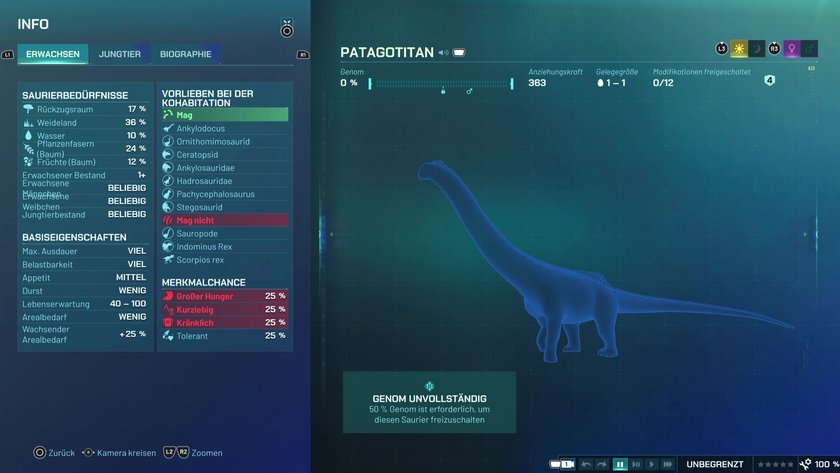
Task: Select the daytime sun lighting toggle
Action: point(739,49)
